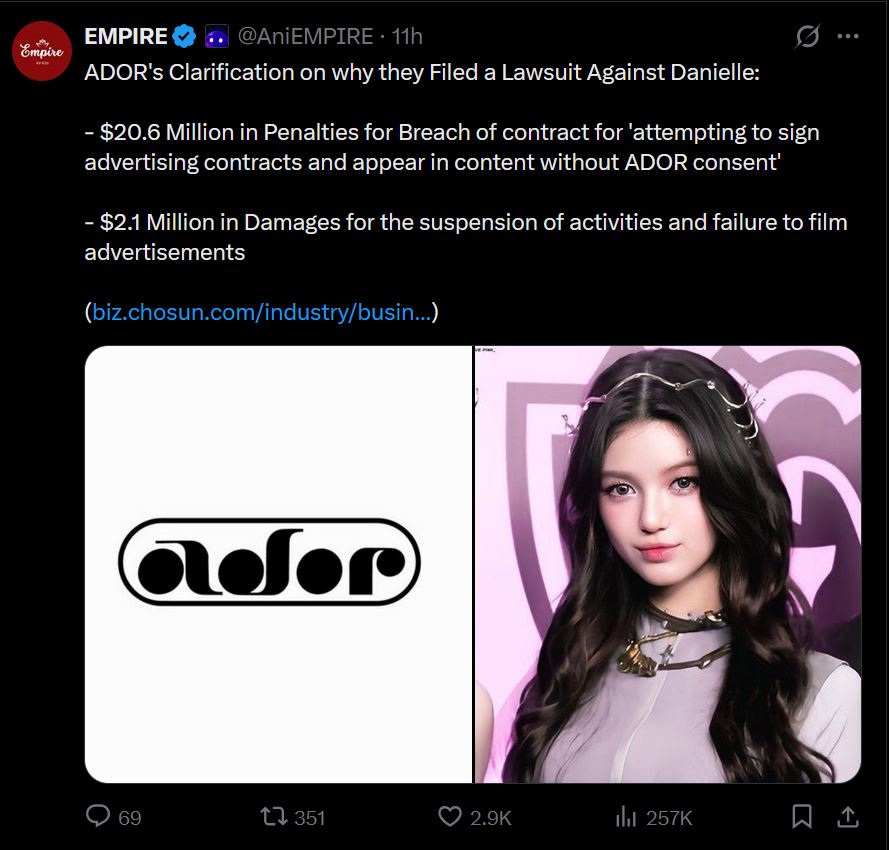Click the EMPIRE display name
889x850 pixels.
click(126, 36)
